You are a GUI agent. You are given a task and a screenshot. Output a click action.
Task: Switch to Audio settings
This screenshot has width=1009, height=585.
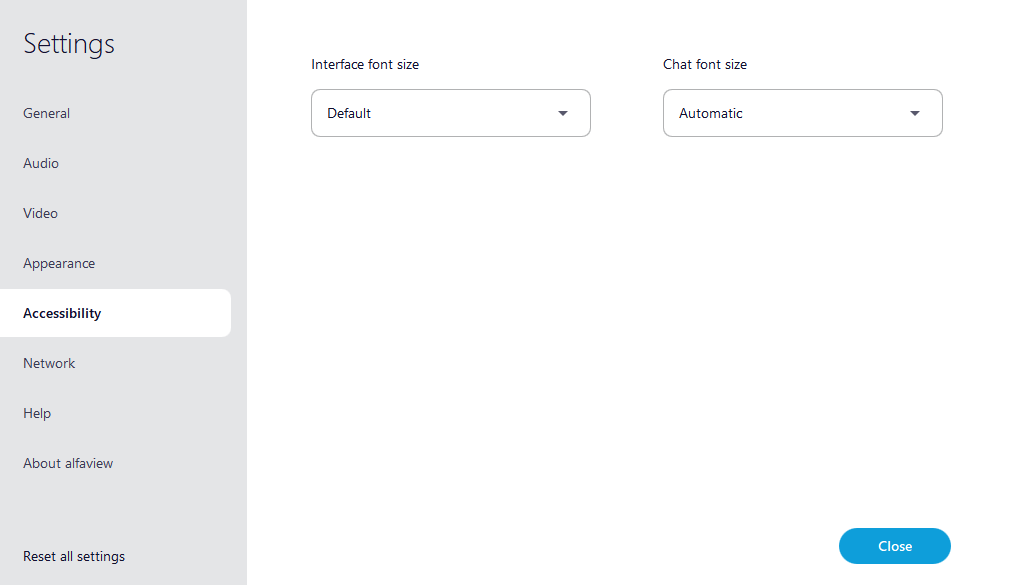pos(41,163)
